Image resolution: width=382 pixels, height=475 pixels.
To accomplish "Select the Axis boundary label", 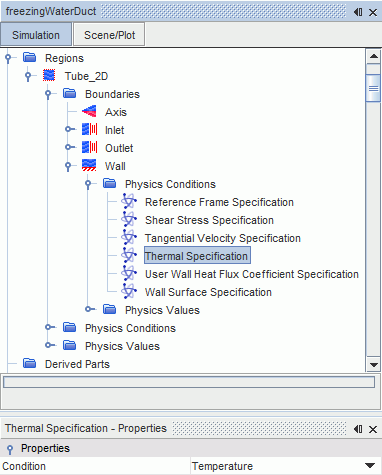I will coord(116,112).
